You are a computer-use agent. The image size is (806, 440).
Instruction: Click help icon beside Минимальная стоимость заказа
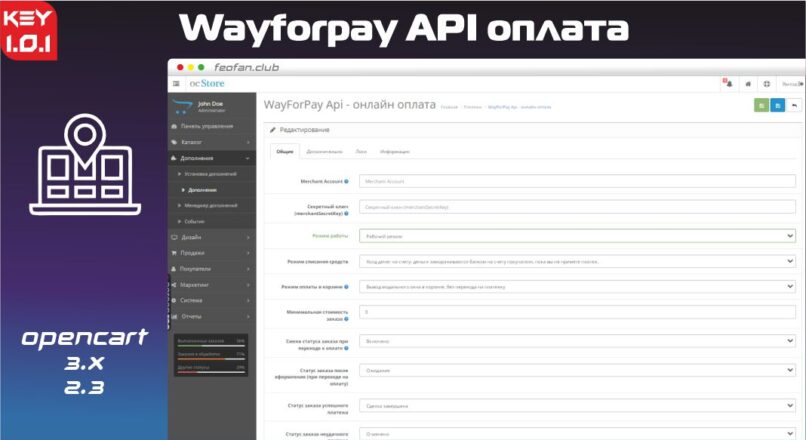tap(346, 319)
